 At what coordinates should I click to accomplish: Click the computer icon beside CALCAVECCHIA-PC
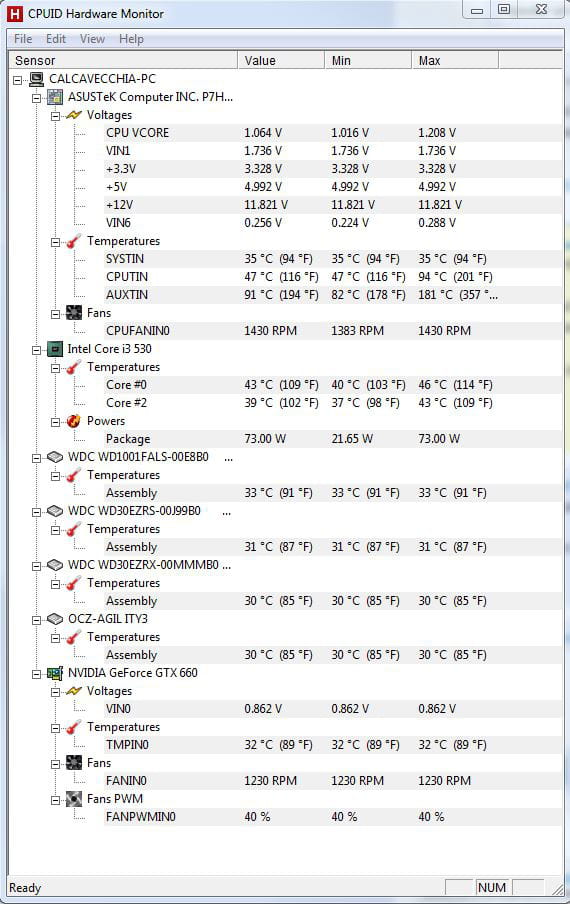[36, 79]
